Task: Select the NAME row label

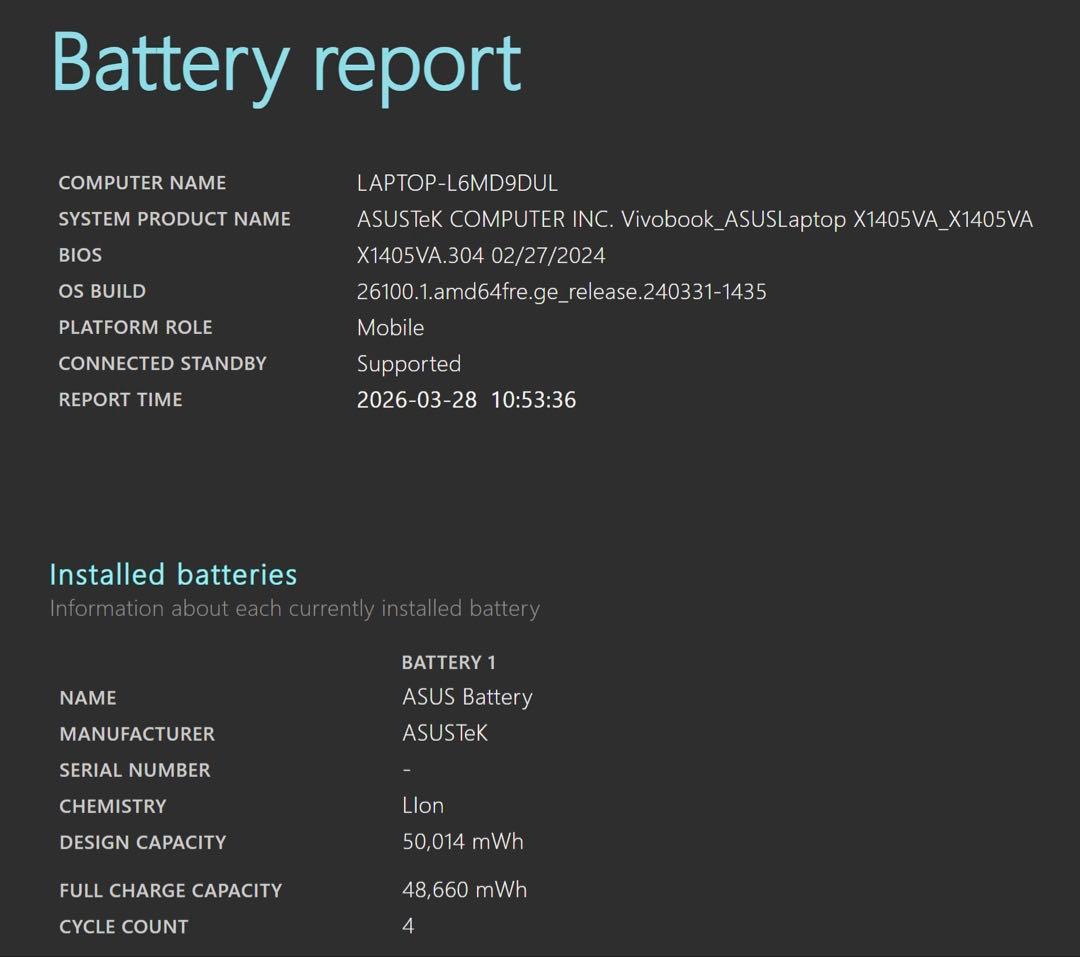Action: [87, 697]
